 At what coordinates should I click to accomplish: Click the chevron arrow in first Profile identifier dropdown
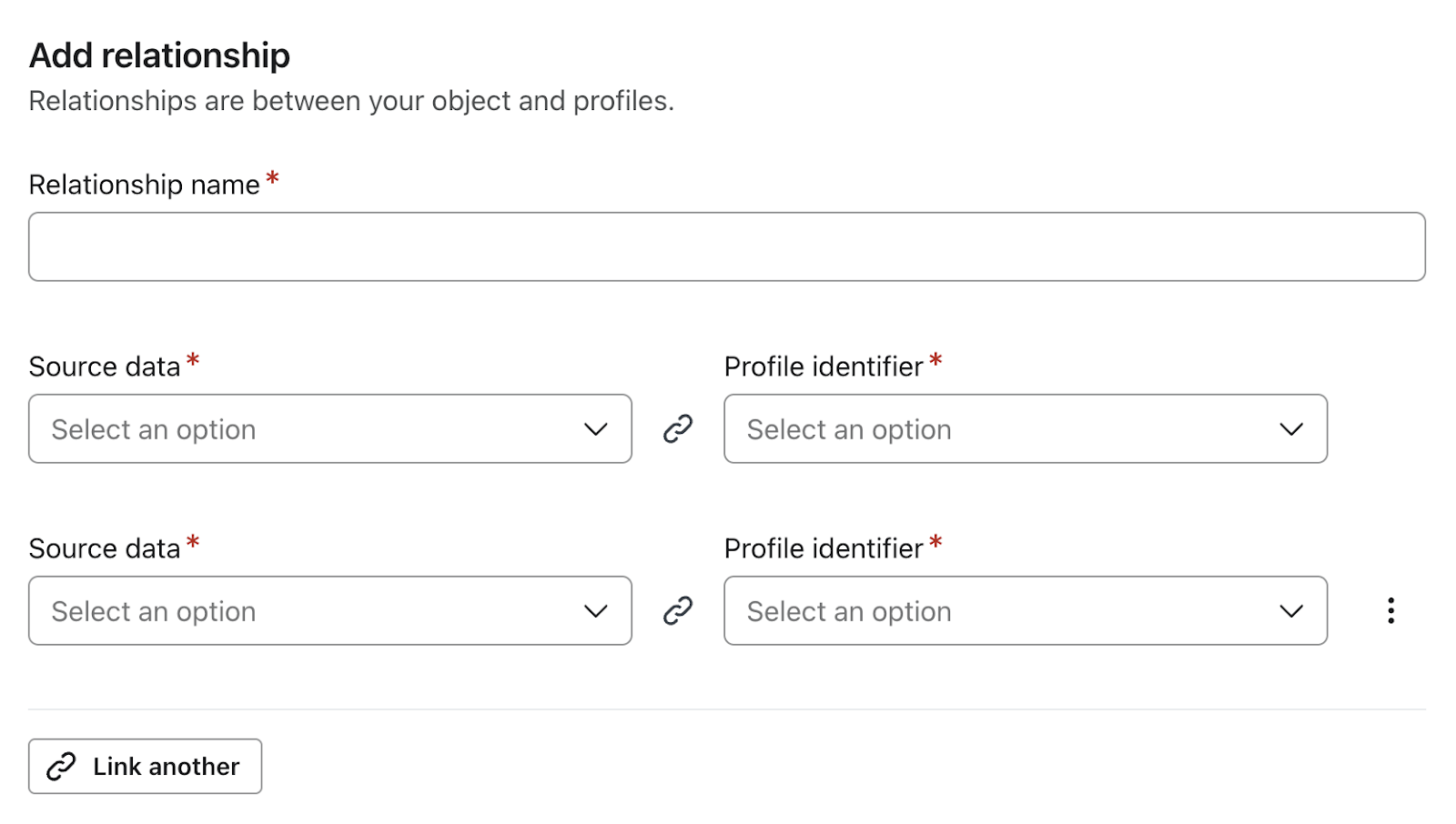tap(1291, 429)
